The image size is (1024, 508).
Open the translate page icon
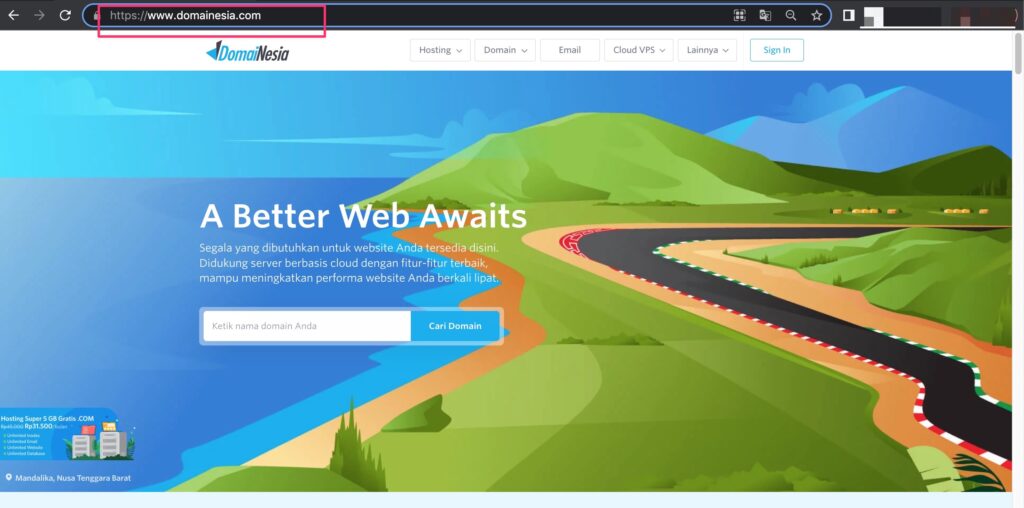tap(765, 16)
